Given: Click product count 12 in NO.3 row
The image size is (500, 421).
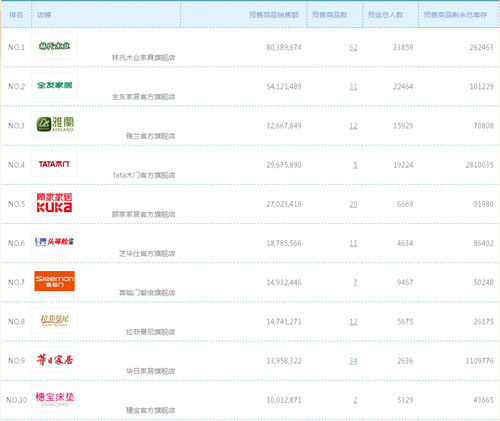Looking at the screenshot, I should click(x=353, y=126).
